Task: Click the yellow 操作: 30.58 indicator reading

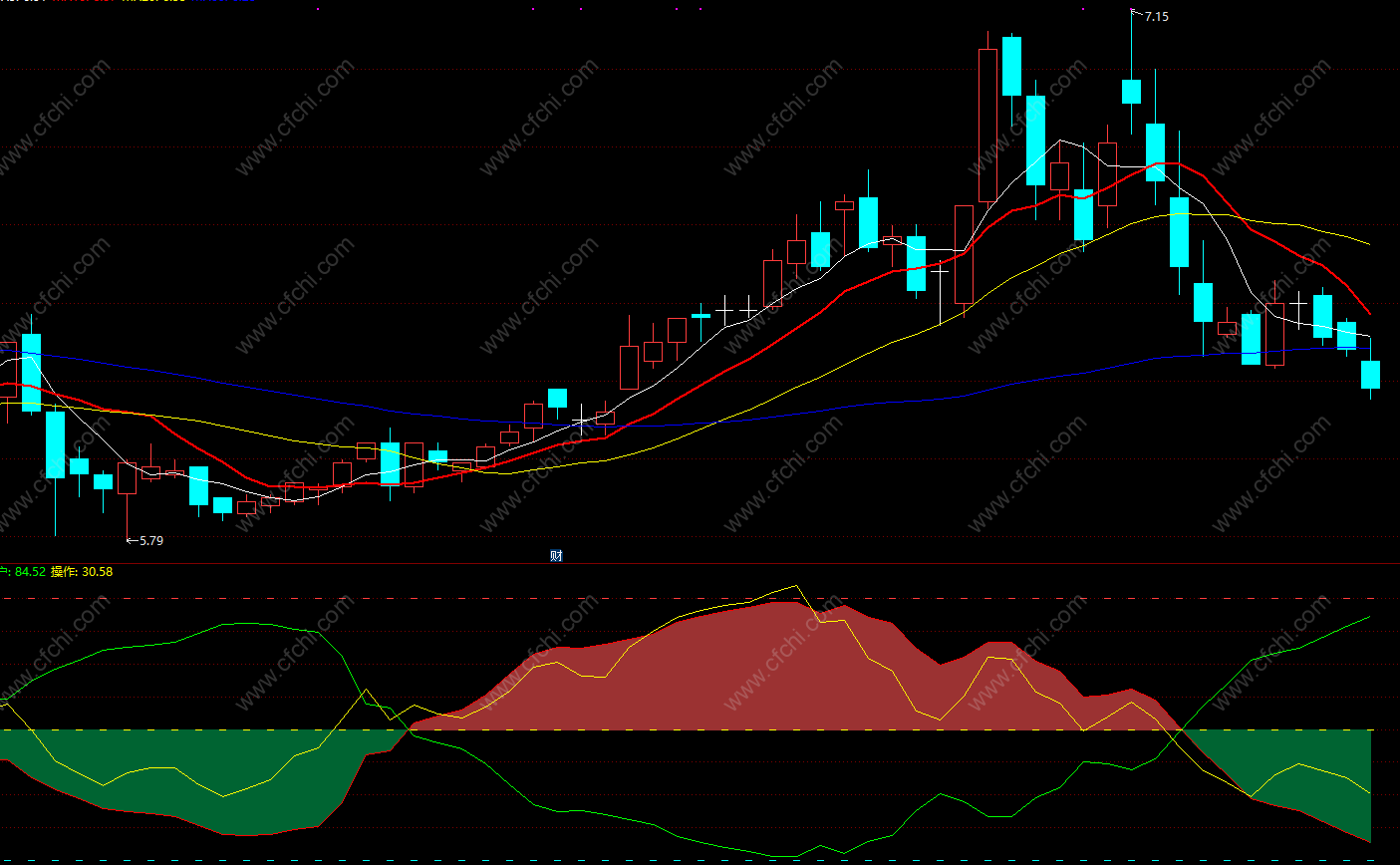Action: [82, 572]
